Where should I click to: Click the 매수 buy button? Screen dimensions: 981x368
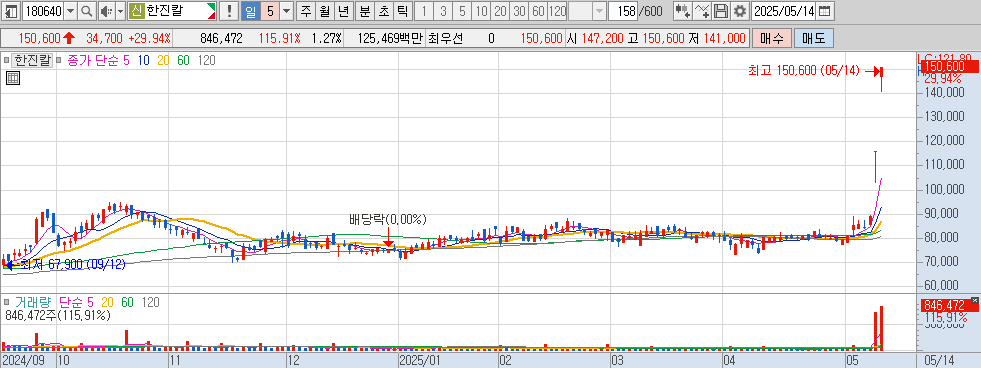tap(771, 38)
